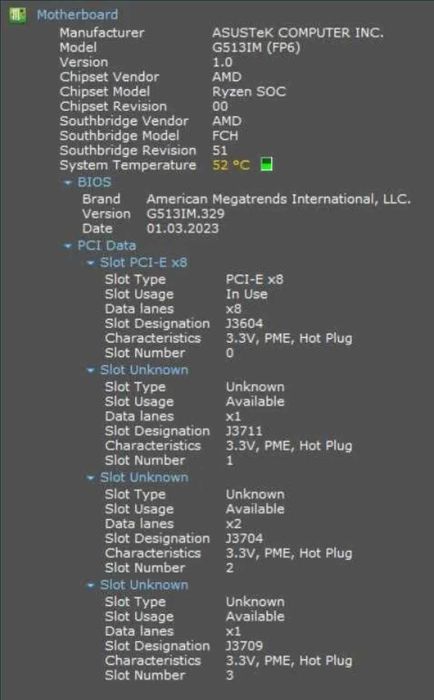Click the 'Chipset Vendor' label
The height and width of the screenshot is (700, 434).
[109, 77]
